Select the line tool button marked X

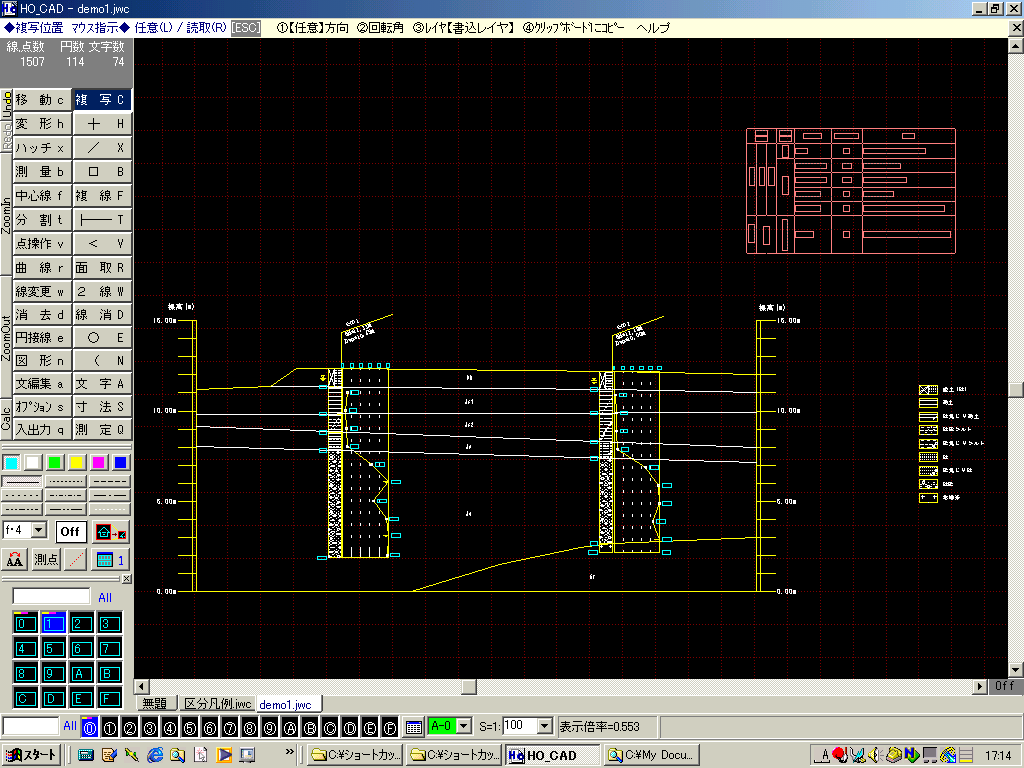(103, 148)
